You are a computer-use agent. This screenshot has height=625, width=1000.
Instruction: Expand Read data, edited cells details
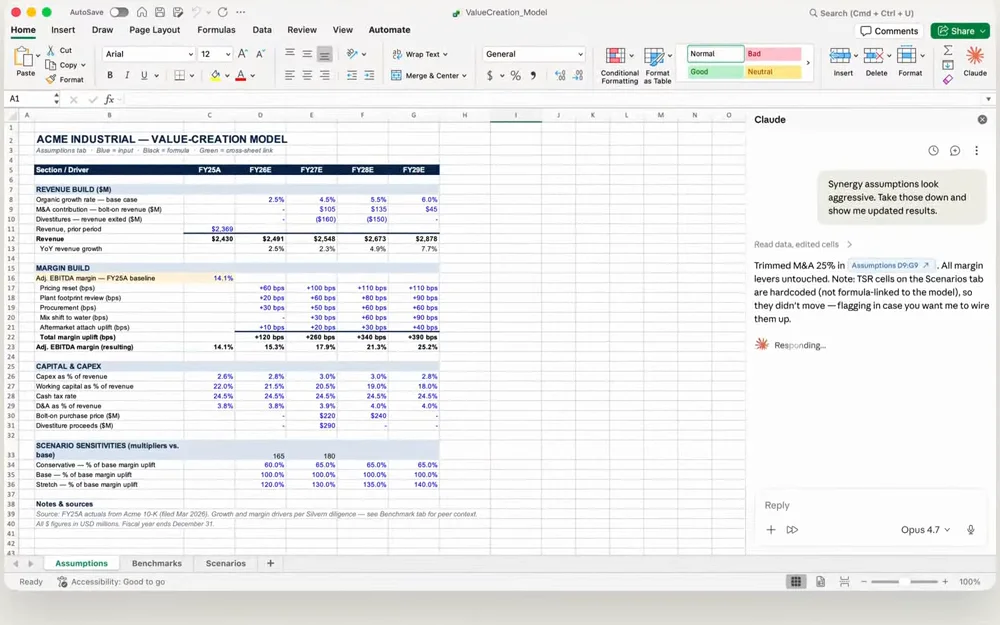803,244
